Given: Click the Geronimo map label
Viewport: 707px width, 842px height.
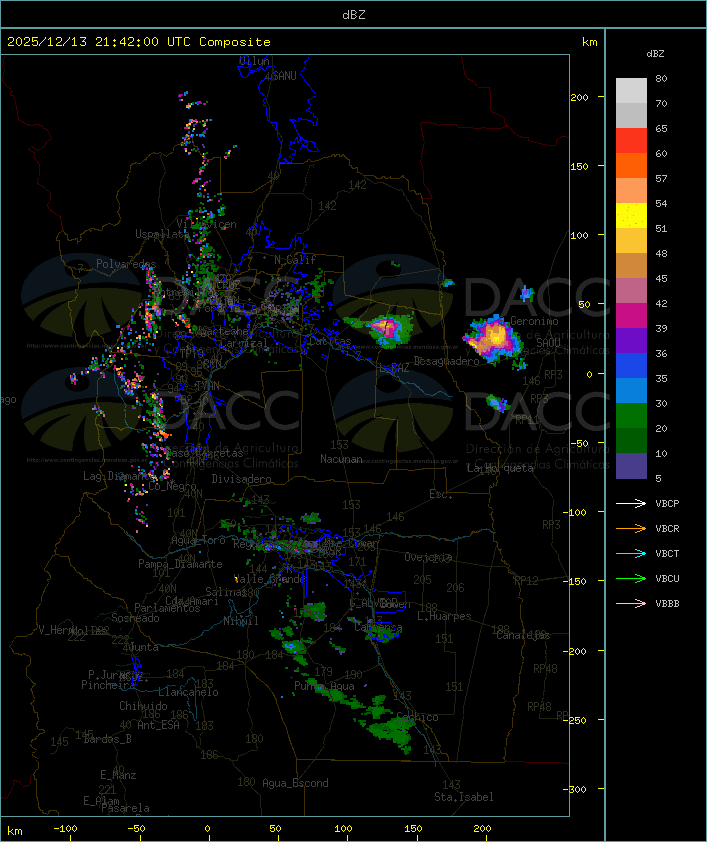Looking at the screenshot, I should point(534,321).
